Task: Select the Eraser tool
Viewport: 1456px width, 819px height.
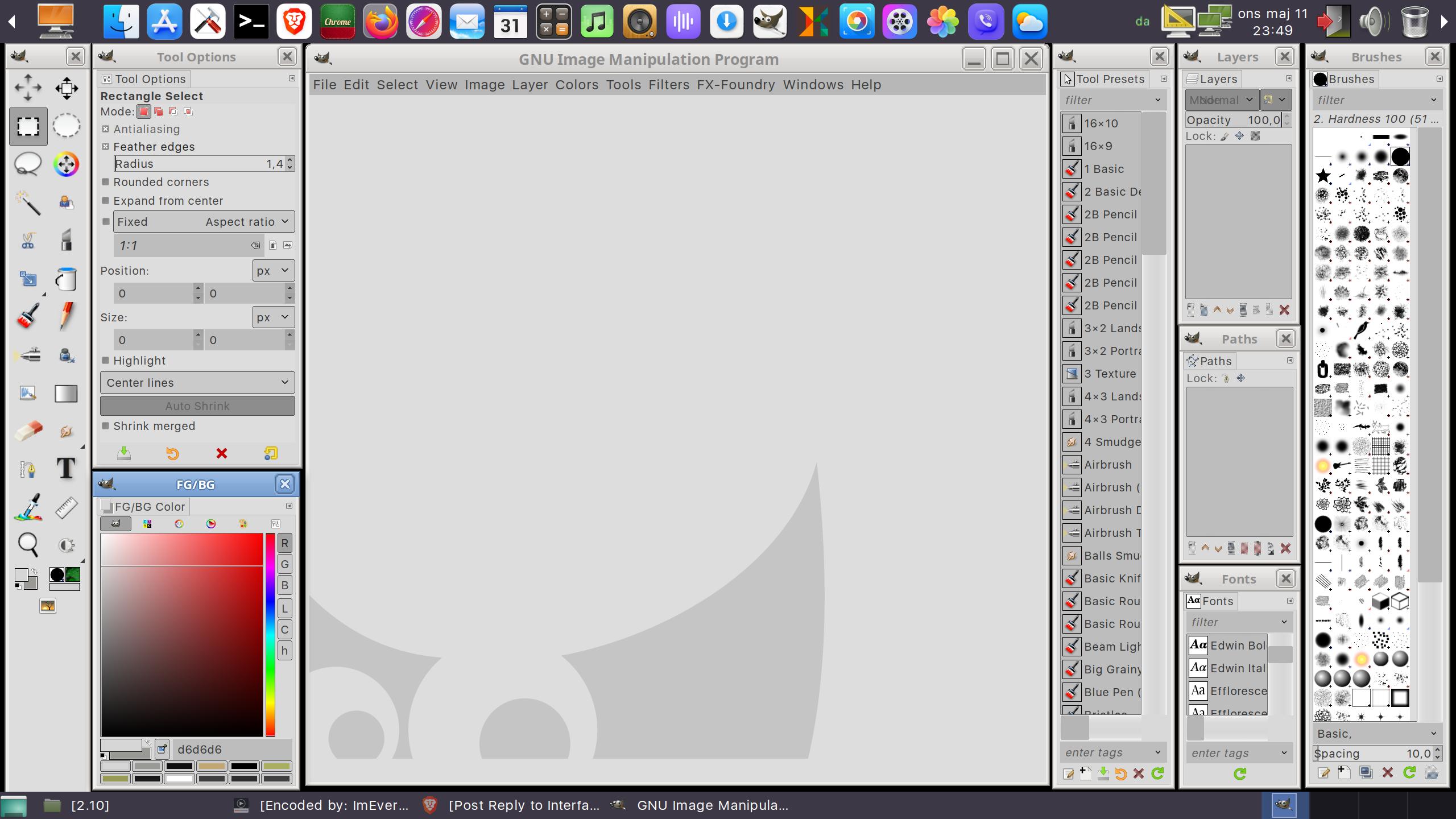Action: pyautogui.click(x=28, y=431)
